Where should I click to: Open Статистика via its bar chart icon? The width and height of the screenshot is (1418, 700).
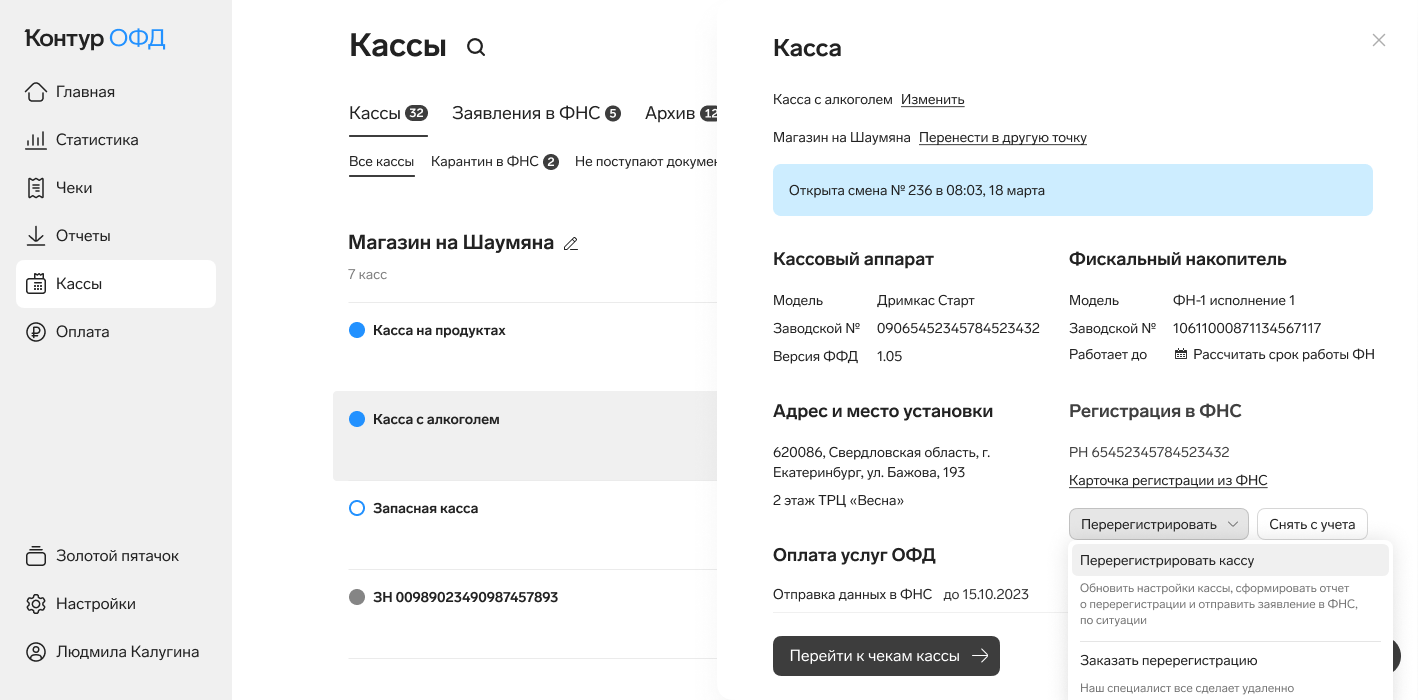(x=36, y=140)
